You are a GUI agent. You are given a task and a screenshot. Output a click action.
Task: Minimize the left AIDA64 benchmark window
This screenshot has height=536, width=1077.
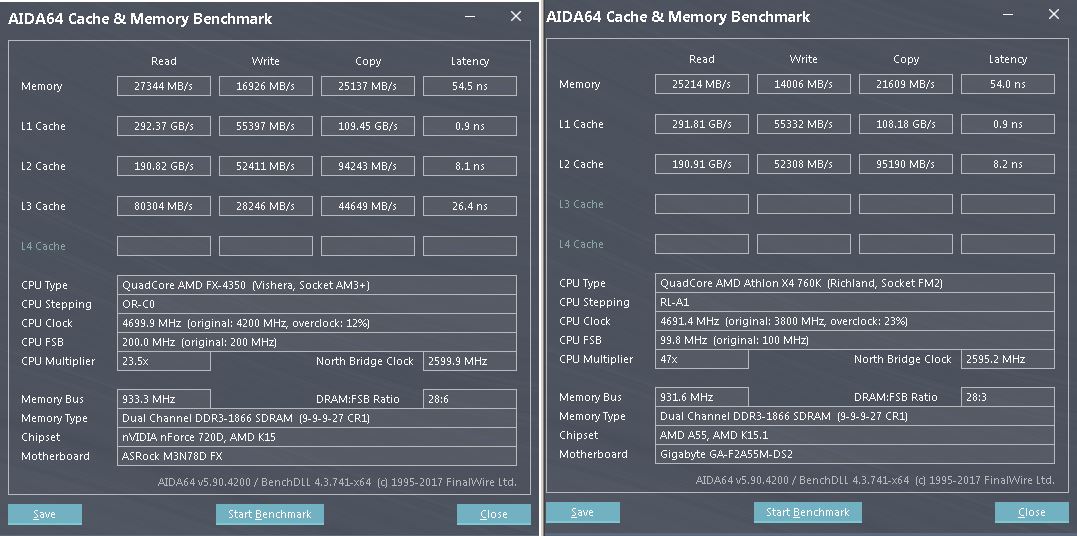click(x=470, y=17)
